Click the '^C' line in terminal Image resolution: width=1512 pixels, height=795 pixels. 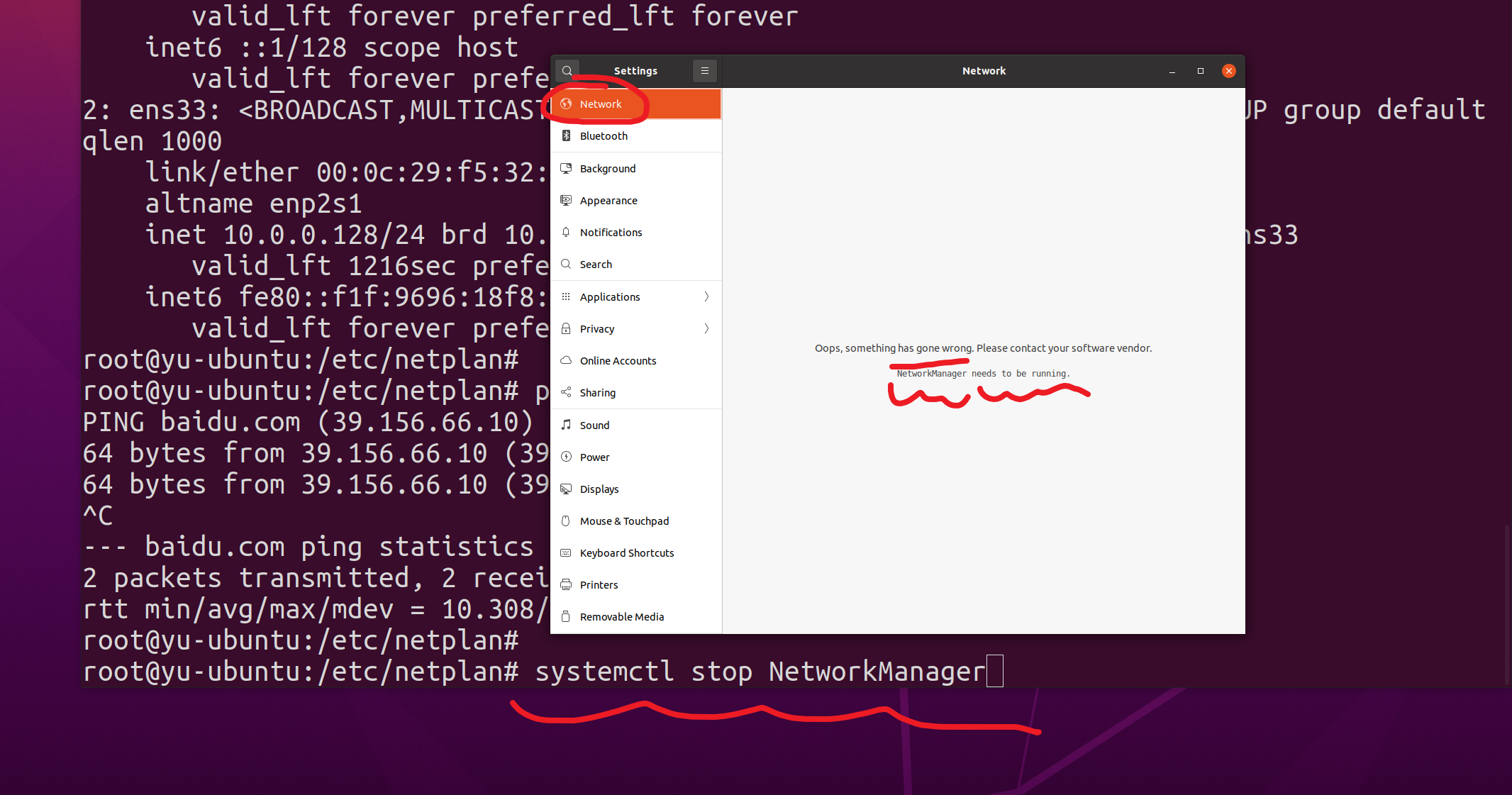pyautogui.click(x=98, y=516)
